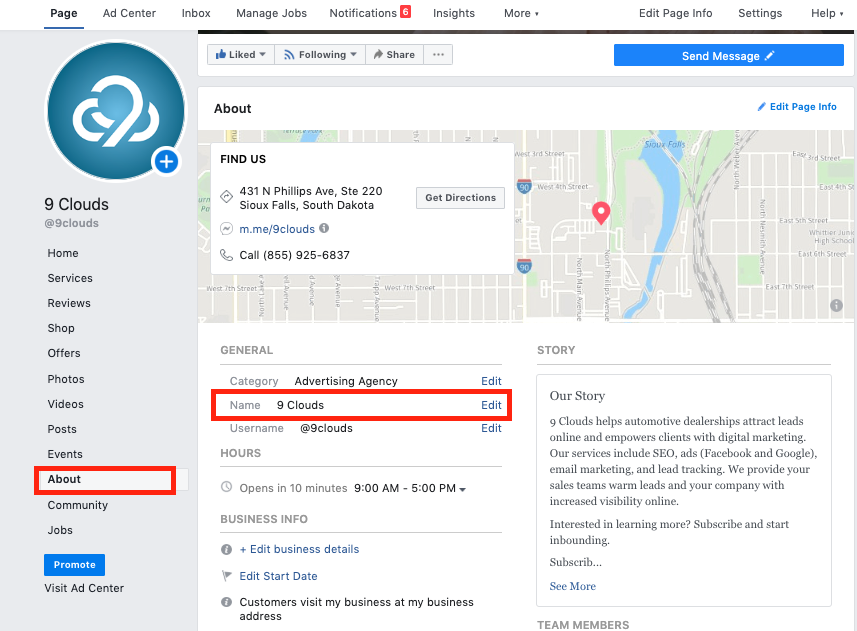Click the Get Directions button
The image size is (857, 631).
click(x=460, y=197)
